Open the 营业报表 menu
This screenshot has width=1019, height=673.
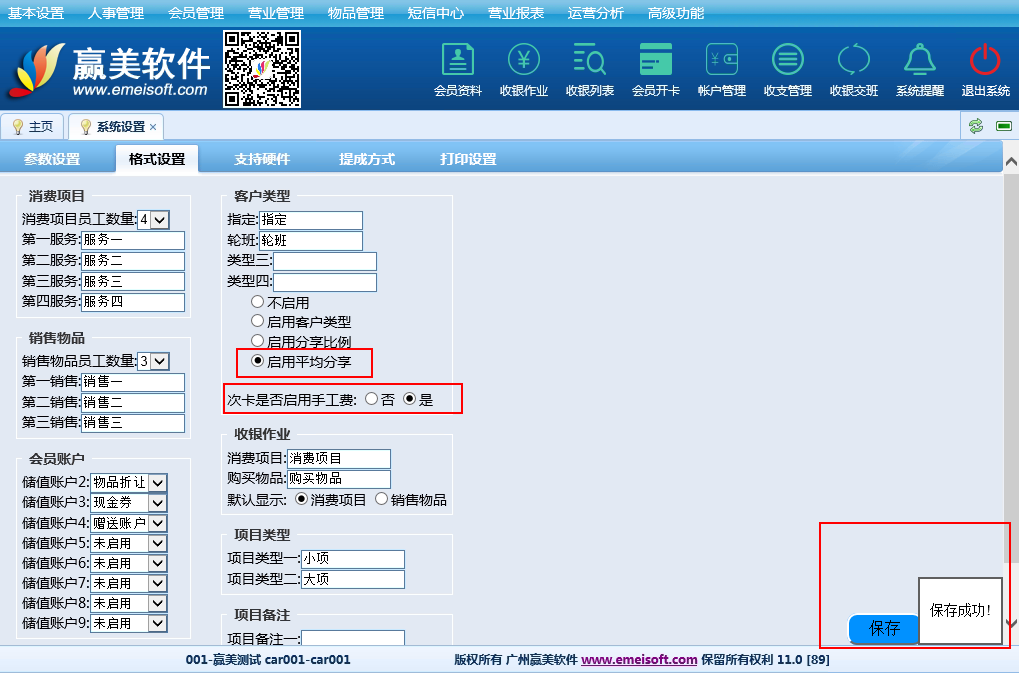point(516,13)
